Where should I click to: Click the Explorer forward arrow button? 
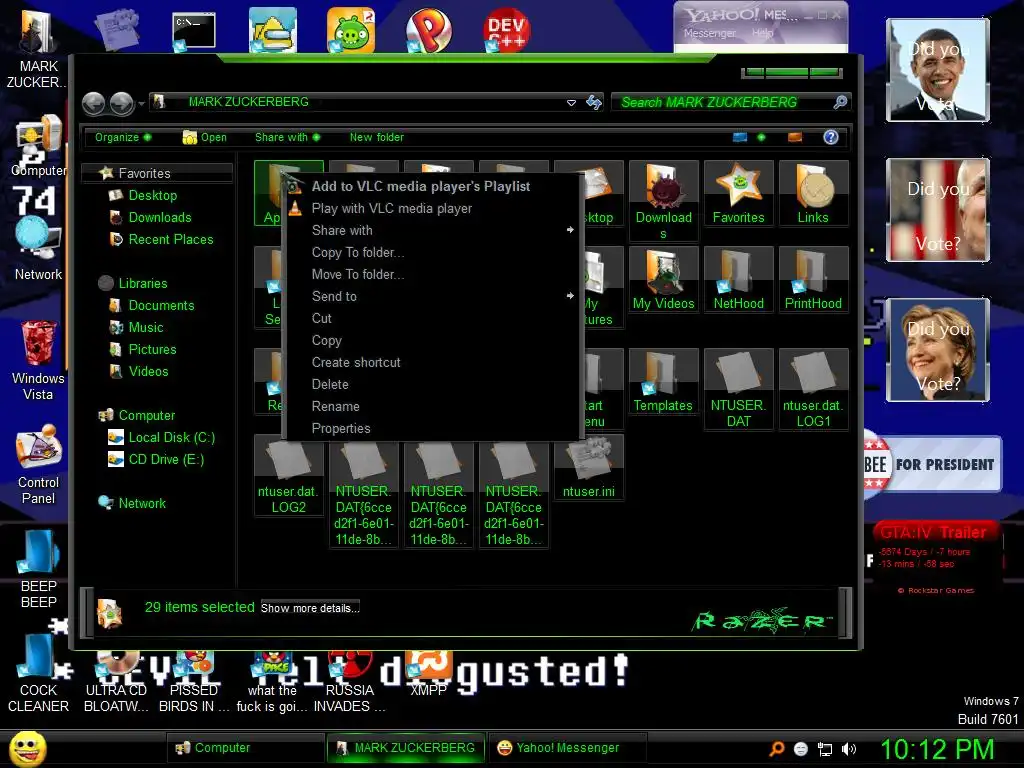121,103
